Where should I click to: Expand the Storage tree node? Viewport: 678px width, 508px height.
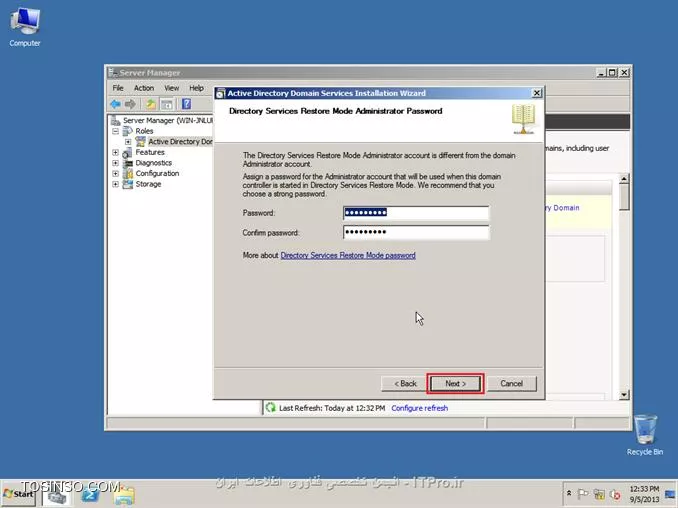115,184
